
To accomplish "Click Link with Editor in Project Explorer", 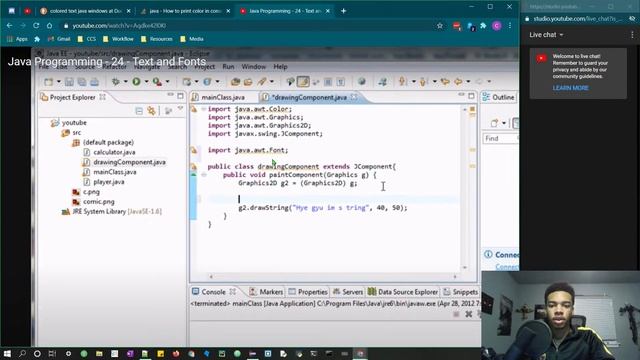I will click(x=151, y=111).
